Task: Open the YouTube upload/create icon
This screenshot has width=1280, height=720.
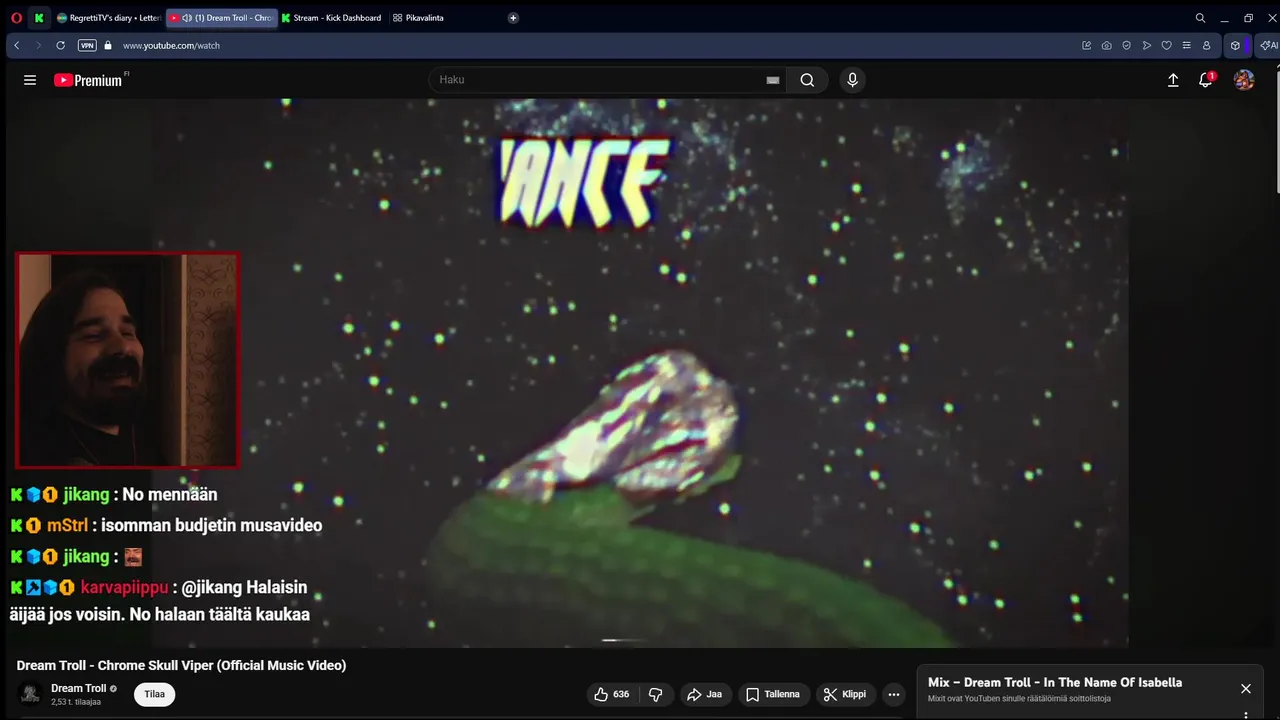Action: pyautogui.click(x=1173, y=80)
